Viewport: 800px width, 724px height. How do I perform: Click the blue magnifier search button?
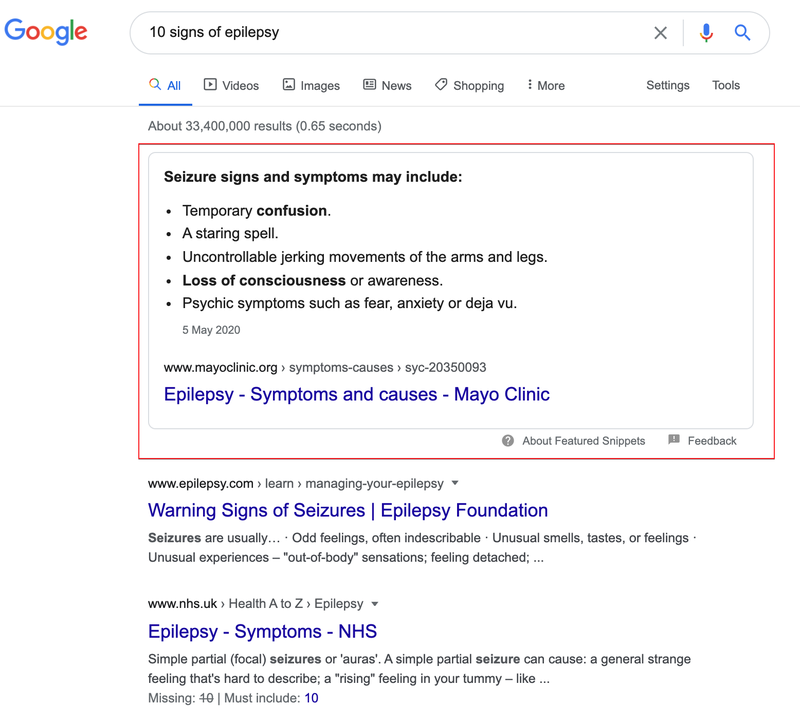click(742, 33)
